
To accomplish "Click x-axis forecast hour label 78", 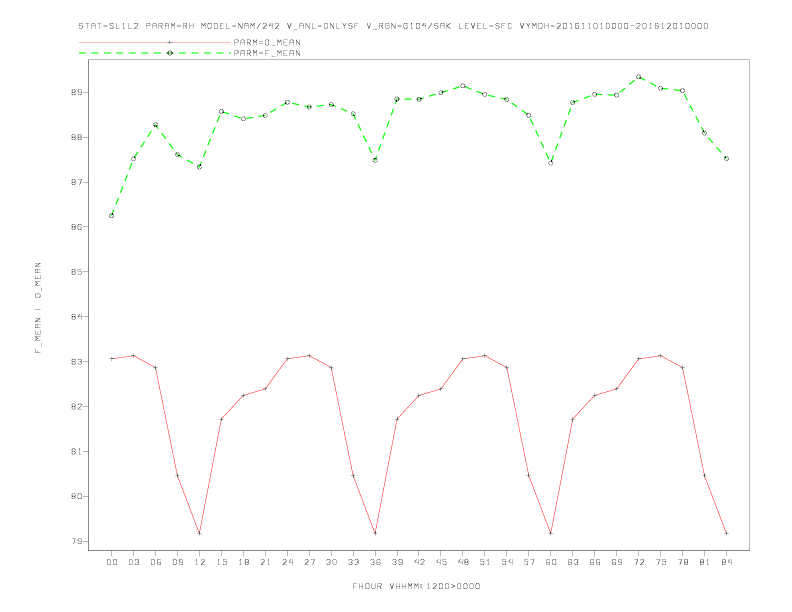I will pos(683,562).
